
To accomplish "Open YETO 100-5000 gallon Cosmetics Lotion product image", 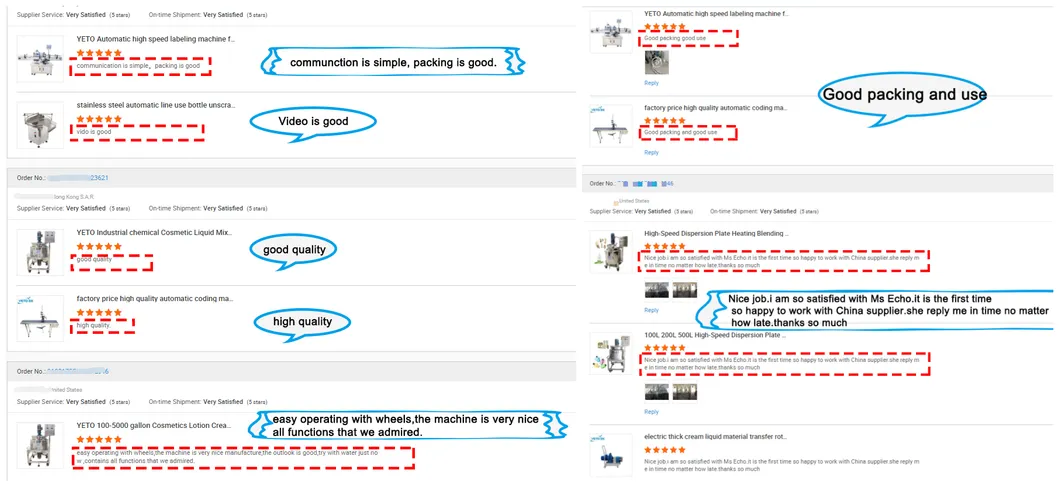I will click(x=40, y=446).
